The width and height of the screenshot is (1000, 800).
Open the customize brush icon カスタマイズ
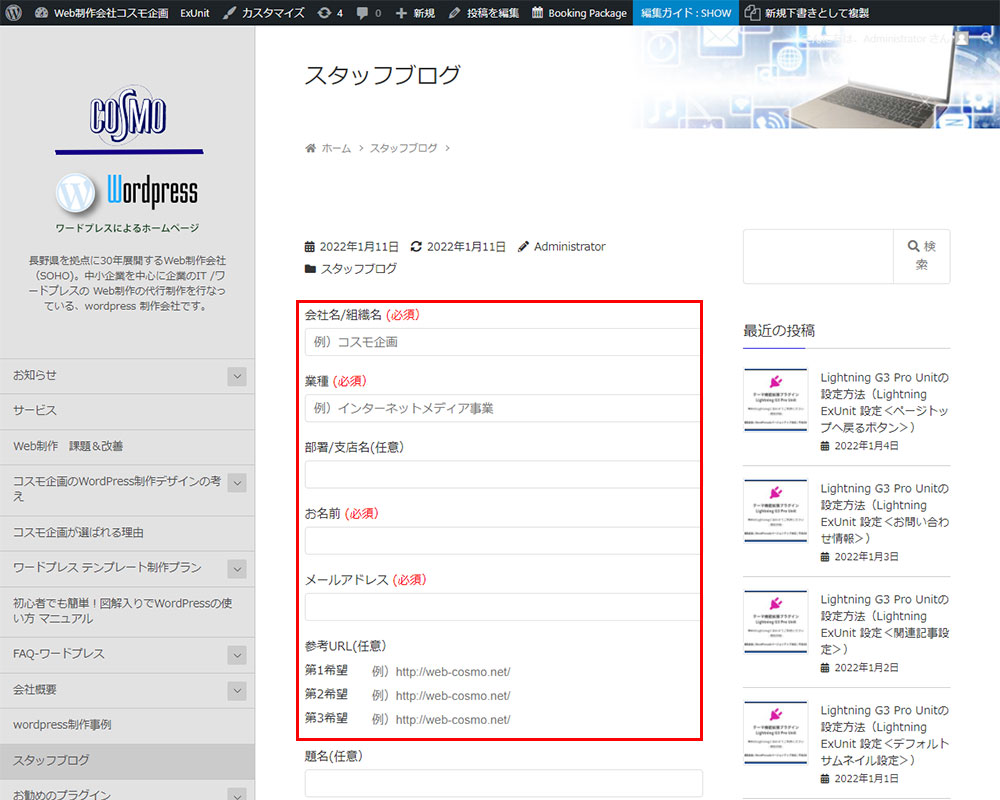tap(230, 13)
